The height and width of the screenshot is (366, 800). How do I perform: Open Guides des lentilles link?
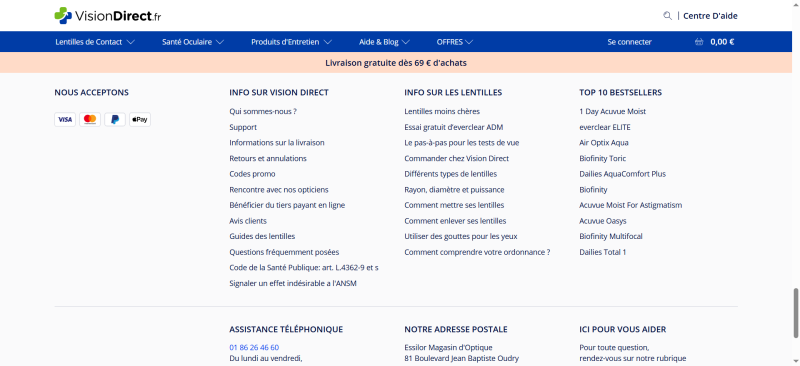click(x=262, y=236)
